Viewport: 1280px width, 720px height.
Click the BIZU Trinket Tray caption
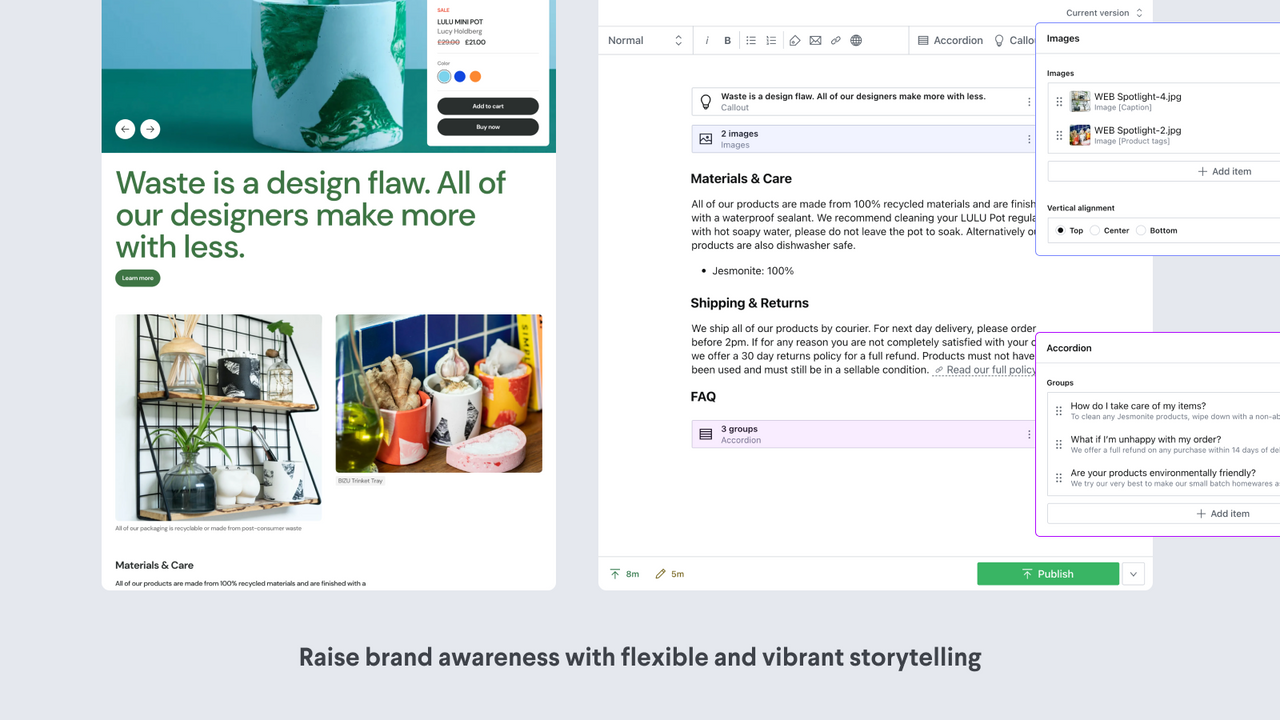tap(360, 481)
